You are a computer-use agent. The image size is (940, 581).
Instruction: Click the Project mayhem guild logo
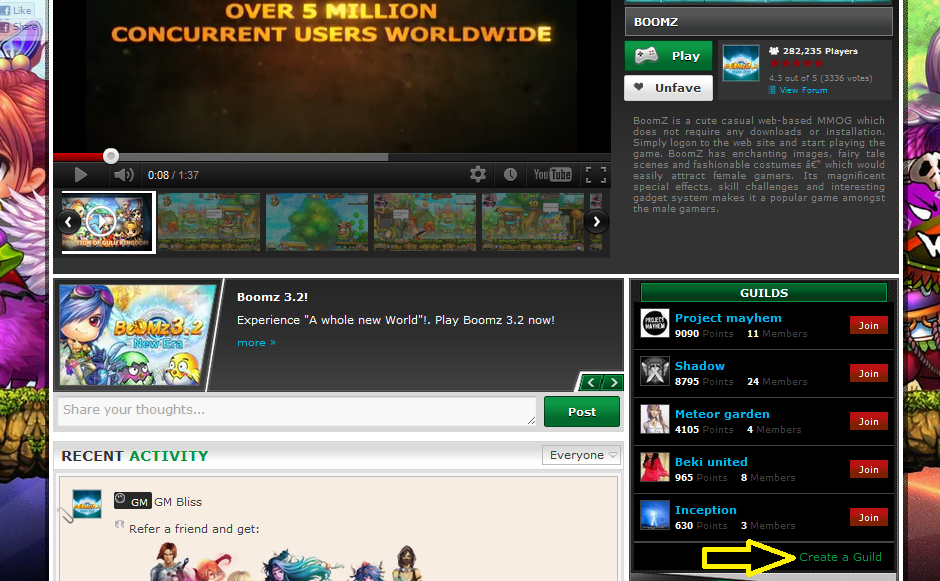point(654,323)
